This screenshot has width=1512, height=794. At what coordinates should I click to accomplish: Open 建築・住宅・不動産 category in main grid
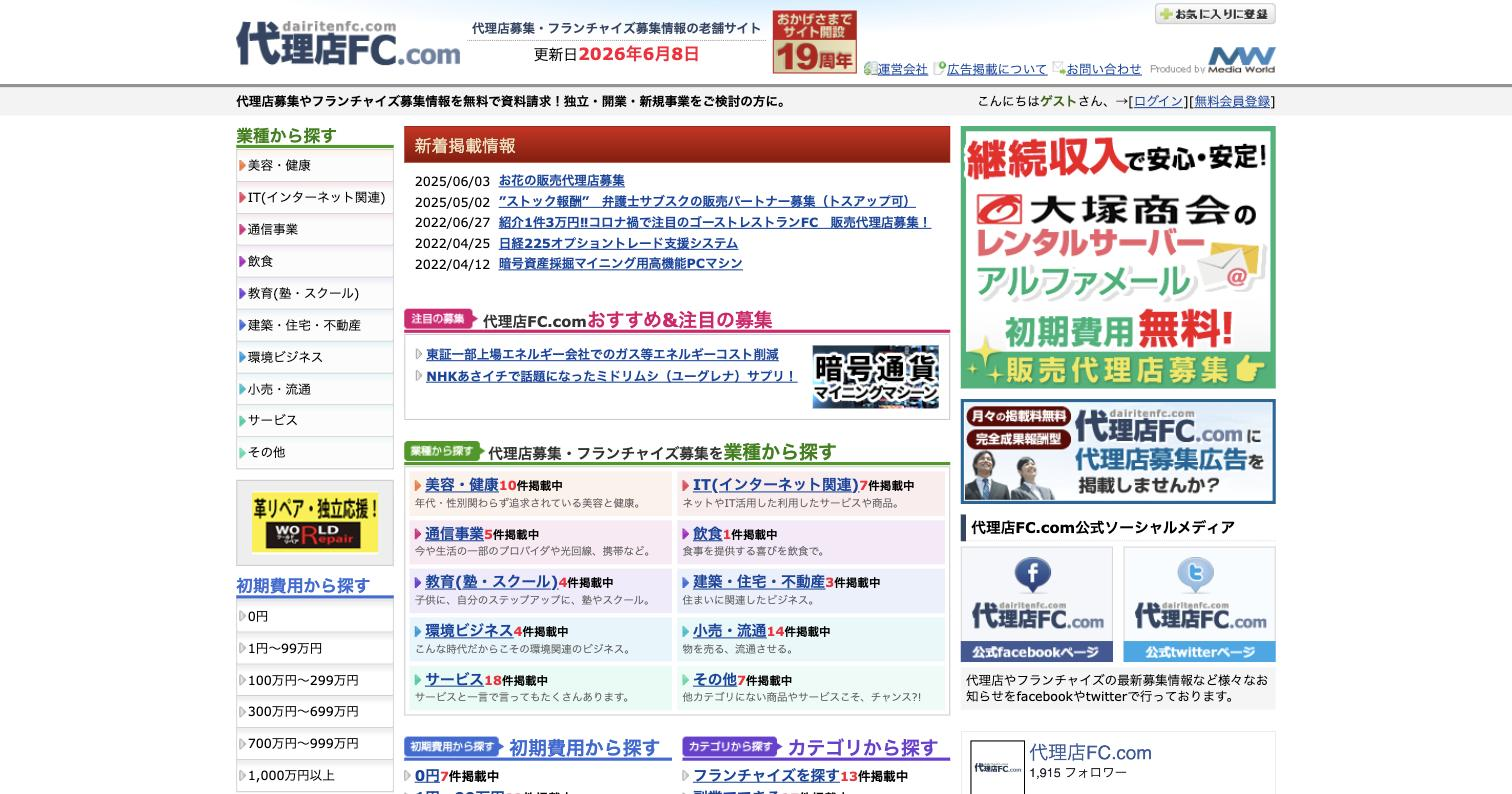click(x=759, y=582)
